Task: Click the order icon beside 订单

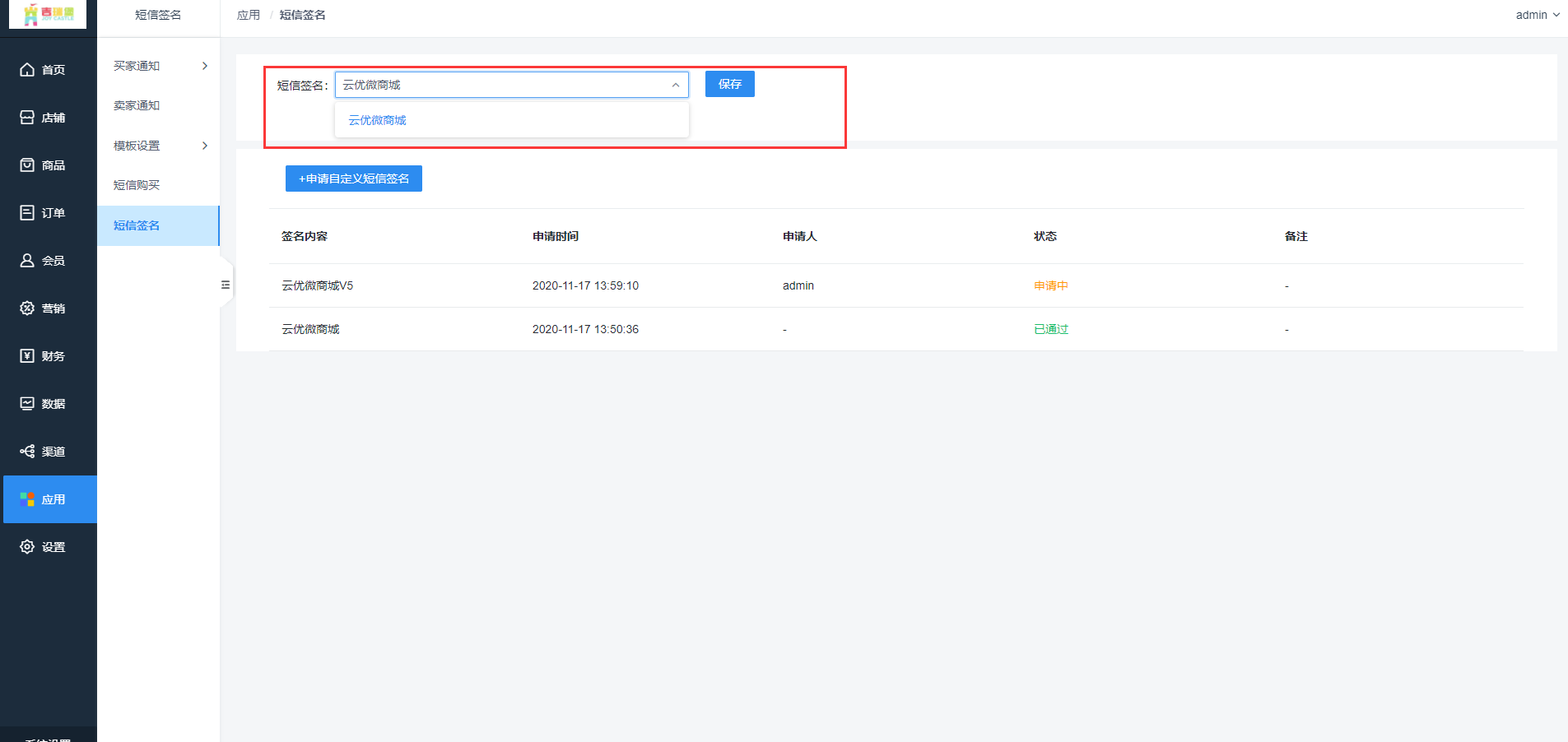Action: (27, 213)
